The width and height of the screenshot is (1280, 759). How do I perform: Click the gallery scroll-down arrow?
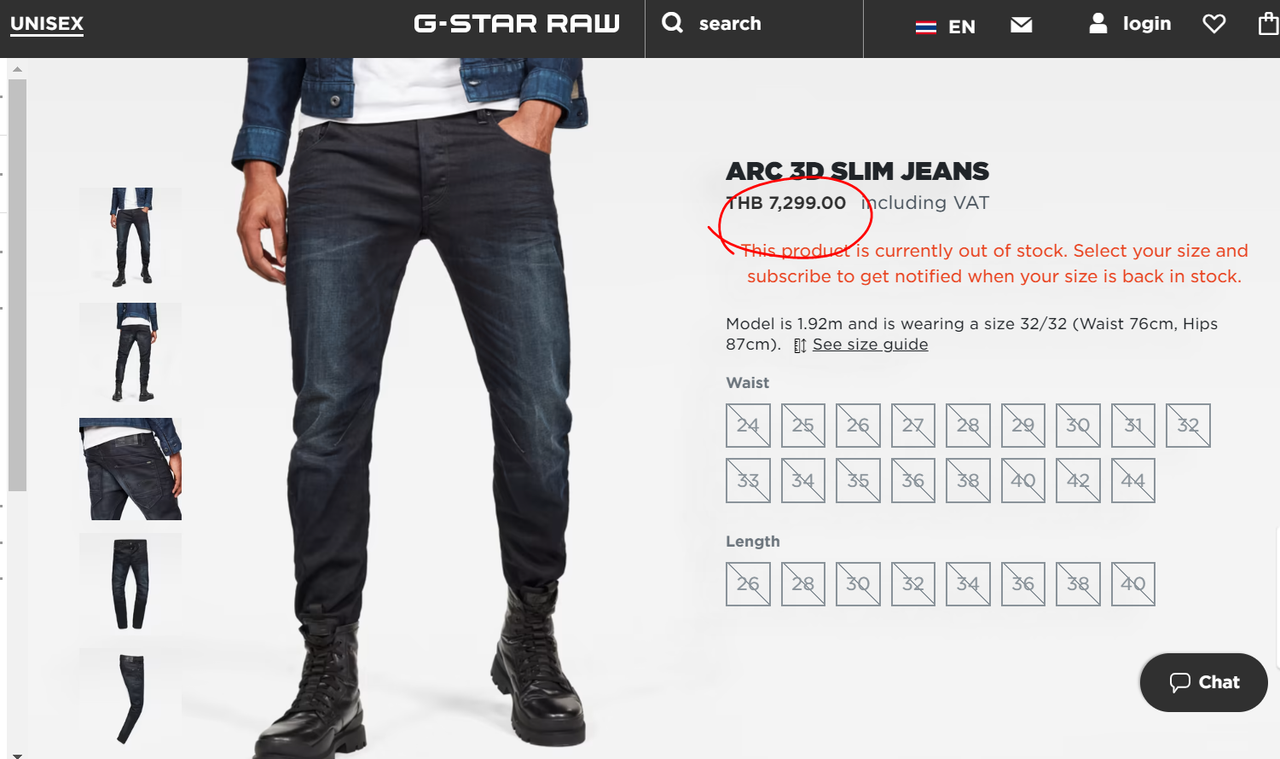17,754
